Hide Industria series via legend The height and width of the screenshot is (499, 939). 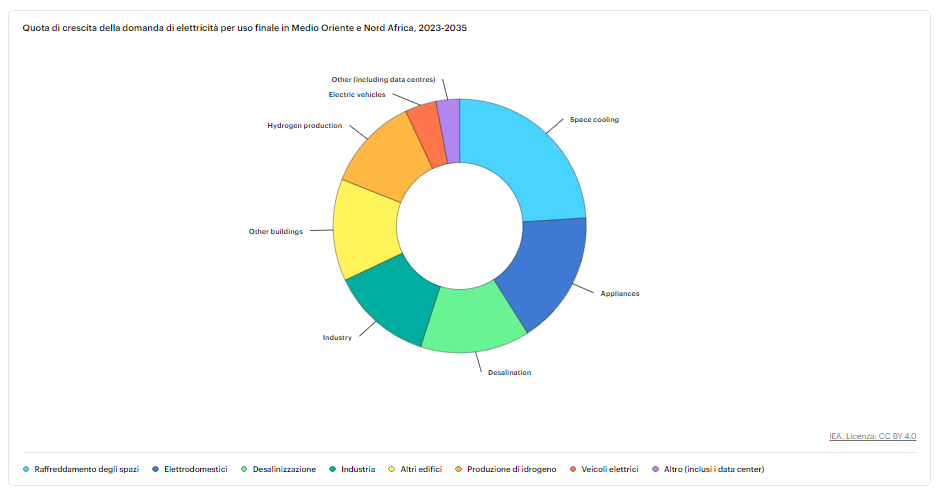pos(358,469)
